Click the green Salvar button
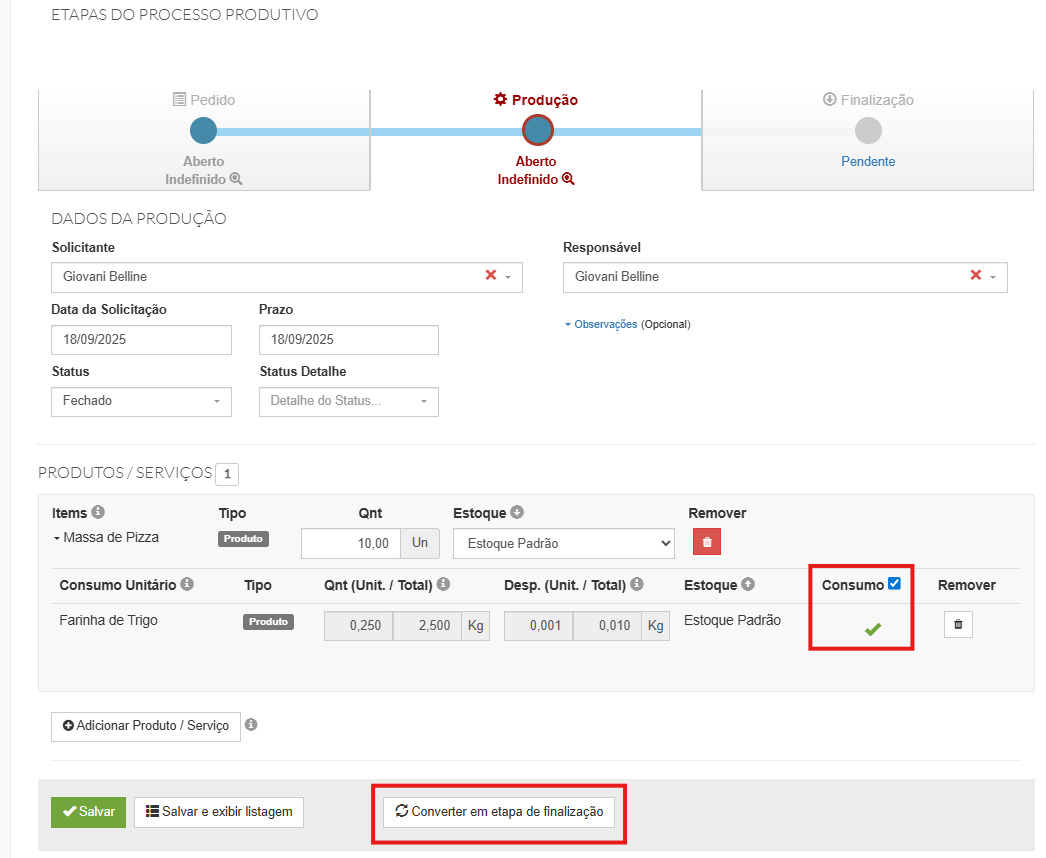The height and width of the screenshot is (858, 1046). 88,812
